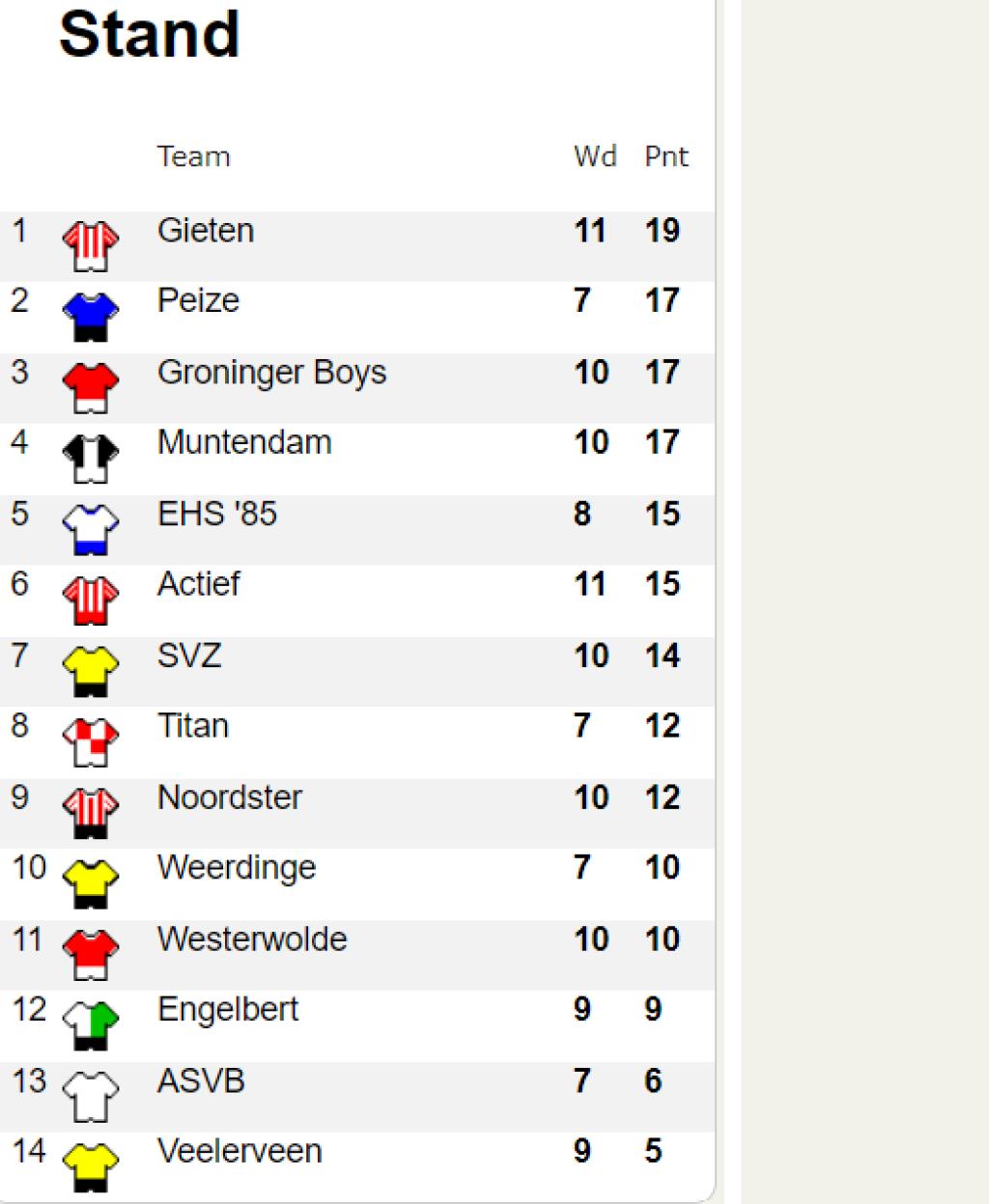Click the Engelbert green-white shirt icon
The height and width of the screenshot is (1204, 989).
tap(91, 1025)
